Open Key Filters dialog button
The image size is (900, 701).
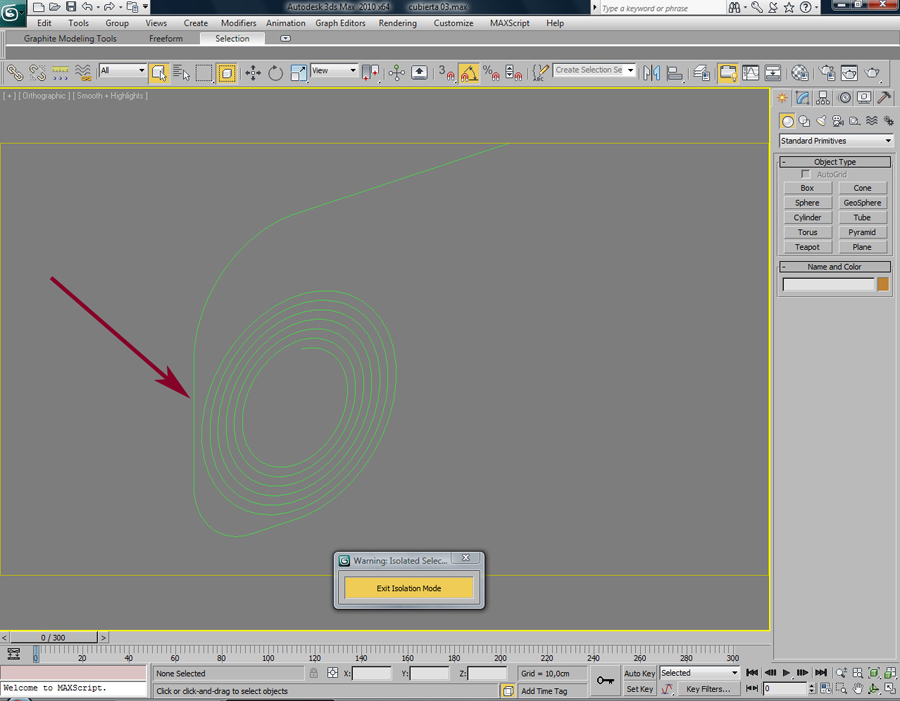708,689
